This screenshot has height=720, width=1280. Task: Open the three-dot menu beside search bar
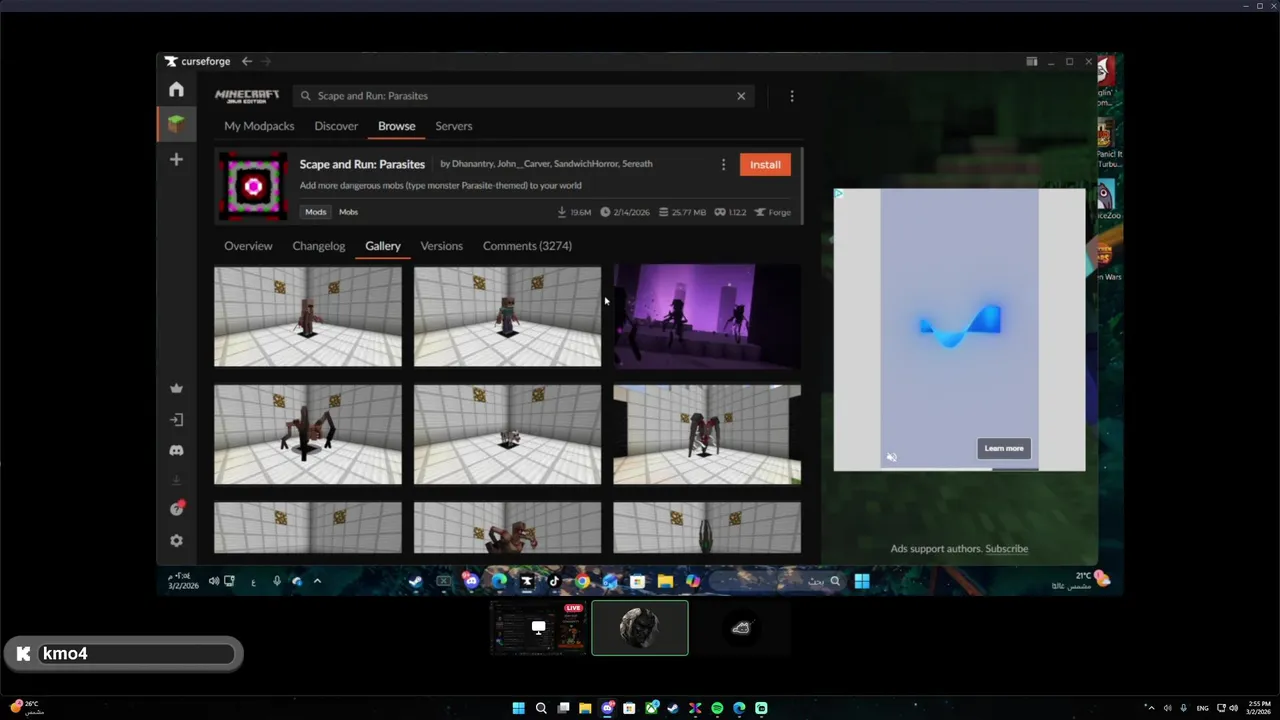792,96
